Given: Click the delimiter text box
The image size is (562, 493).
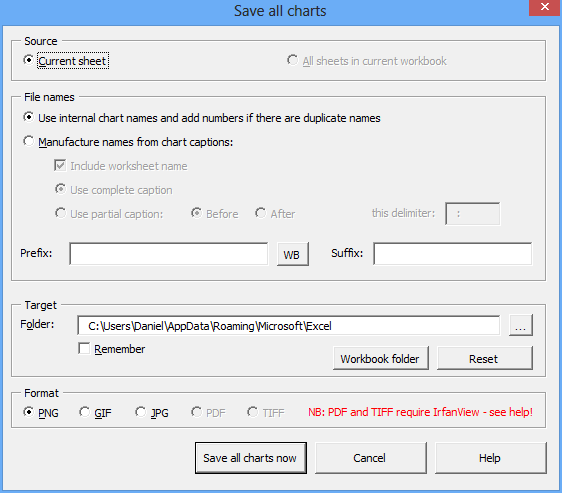Looking at the screenshot, I should tap(472, 214).
